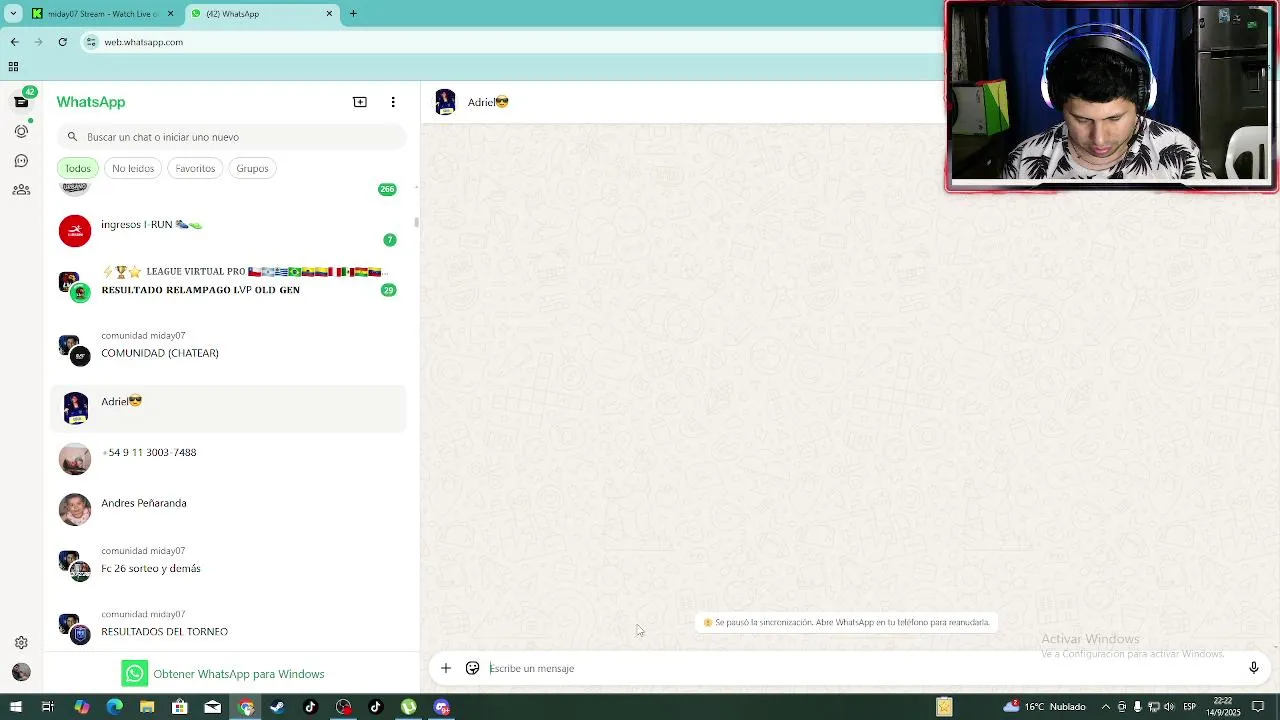Focus the 'Buscar un chat o iniciar uno nuevo' field
Screen dimensions: 1280x720
231,137
